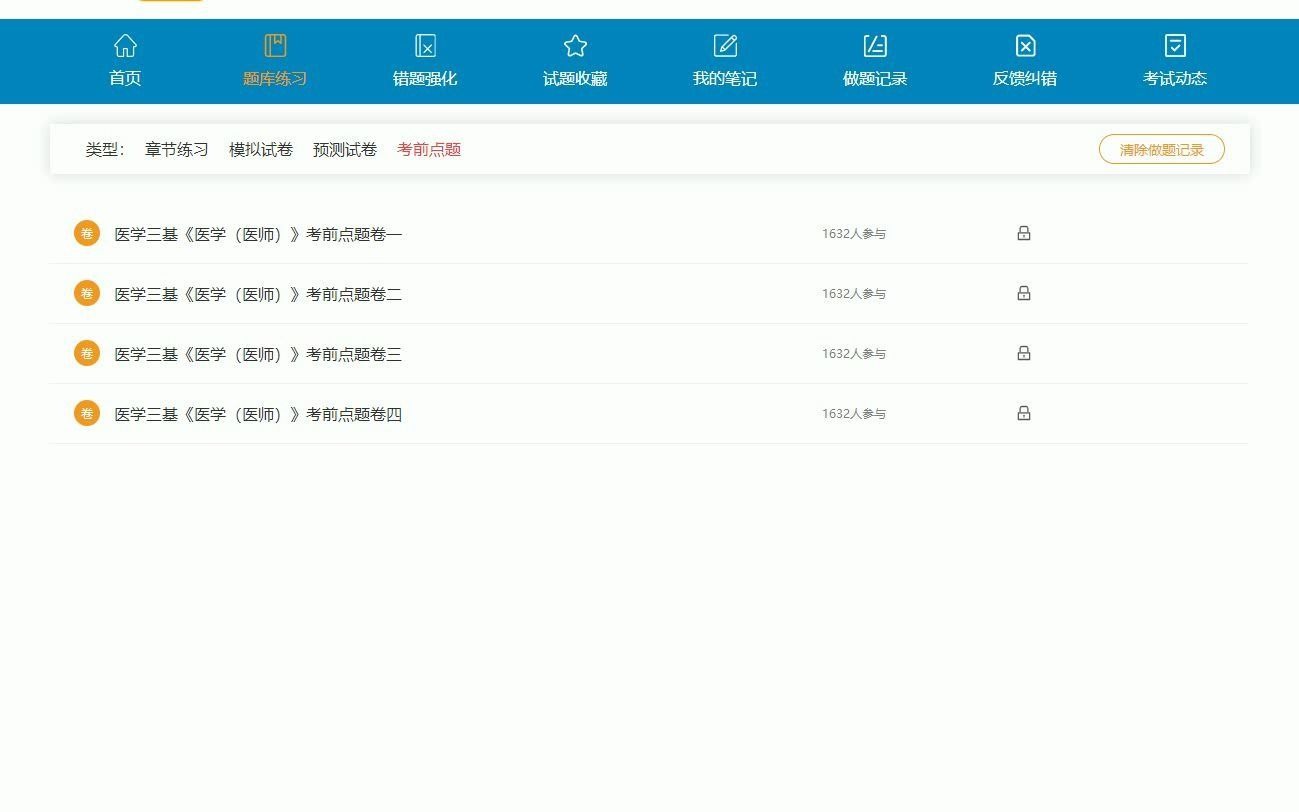Click the orange 卷 badge of 考前点题卷四

(87, 413)
